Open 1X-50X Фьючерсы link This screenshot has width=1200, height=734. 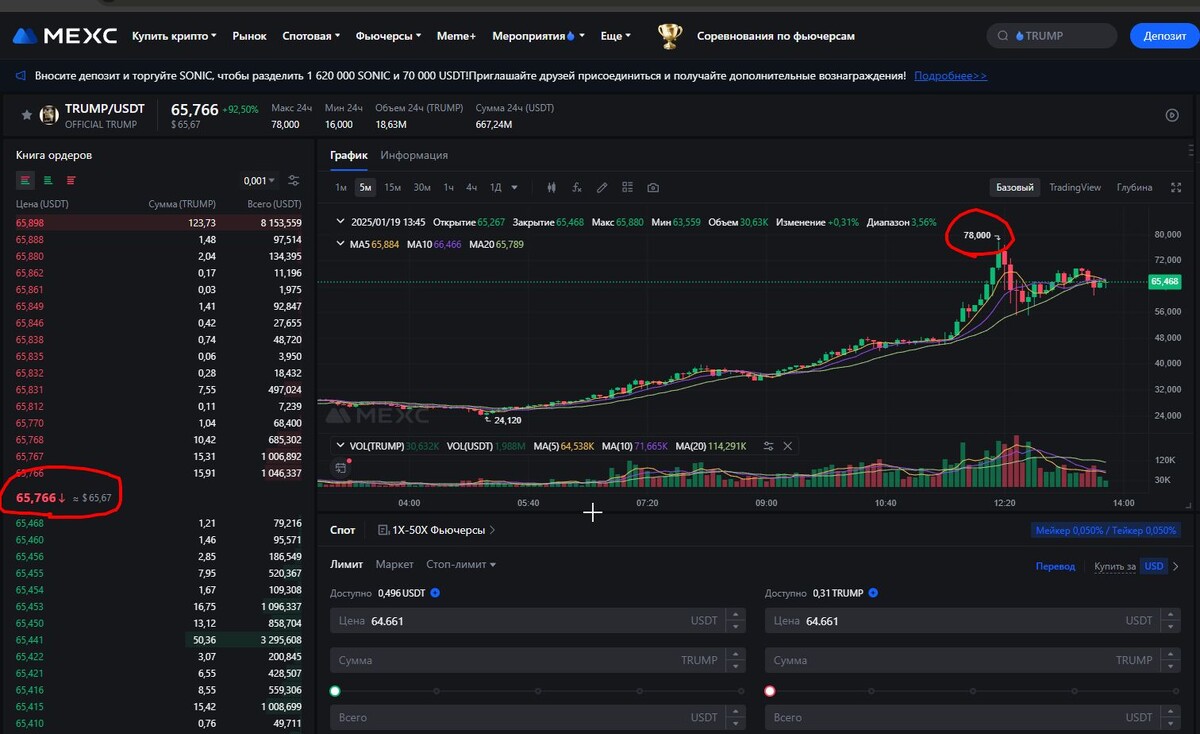tap(437, 530)
